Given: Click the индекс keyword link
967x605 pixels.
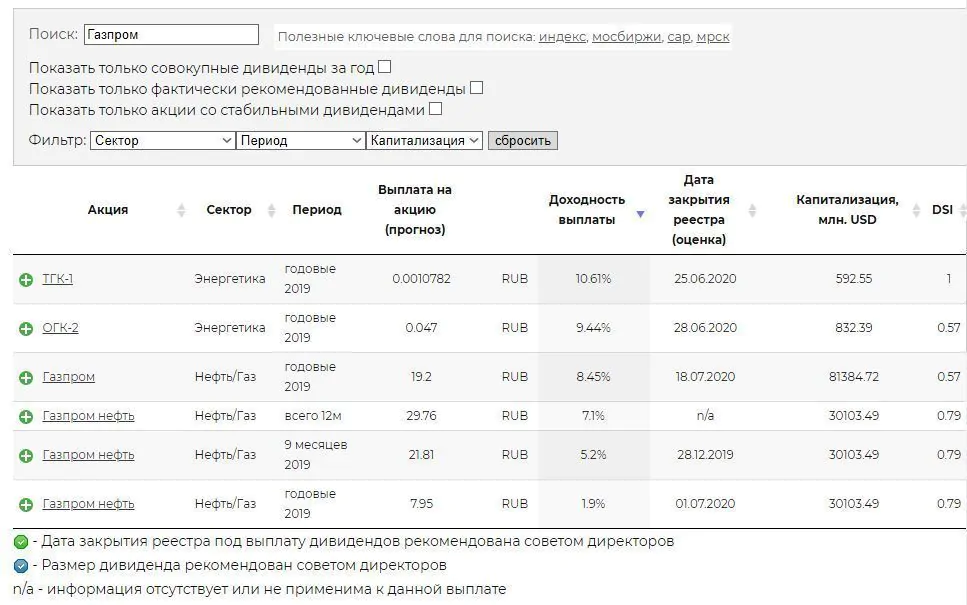Looking at the screenshot, I should [x=562, y=36].
